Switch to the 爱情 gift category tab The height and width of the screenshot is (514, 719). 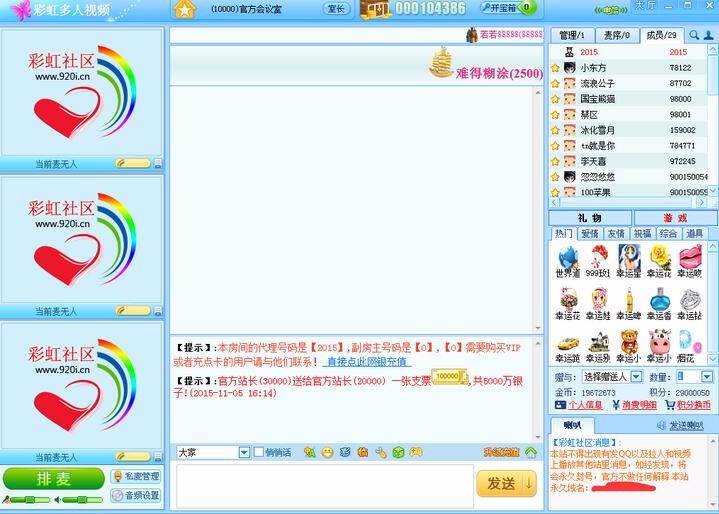click(590, 233)
